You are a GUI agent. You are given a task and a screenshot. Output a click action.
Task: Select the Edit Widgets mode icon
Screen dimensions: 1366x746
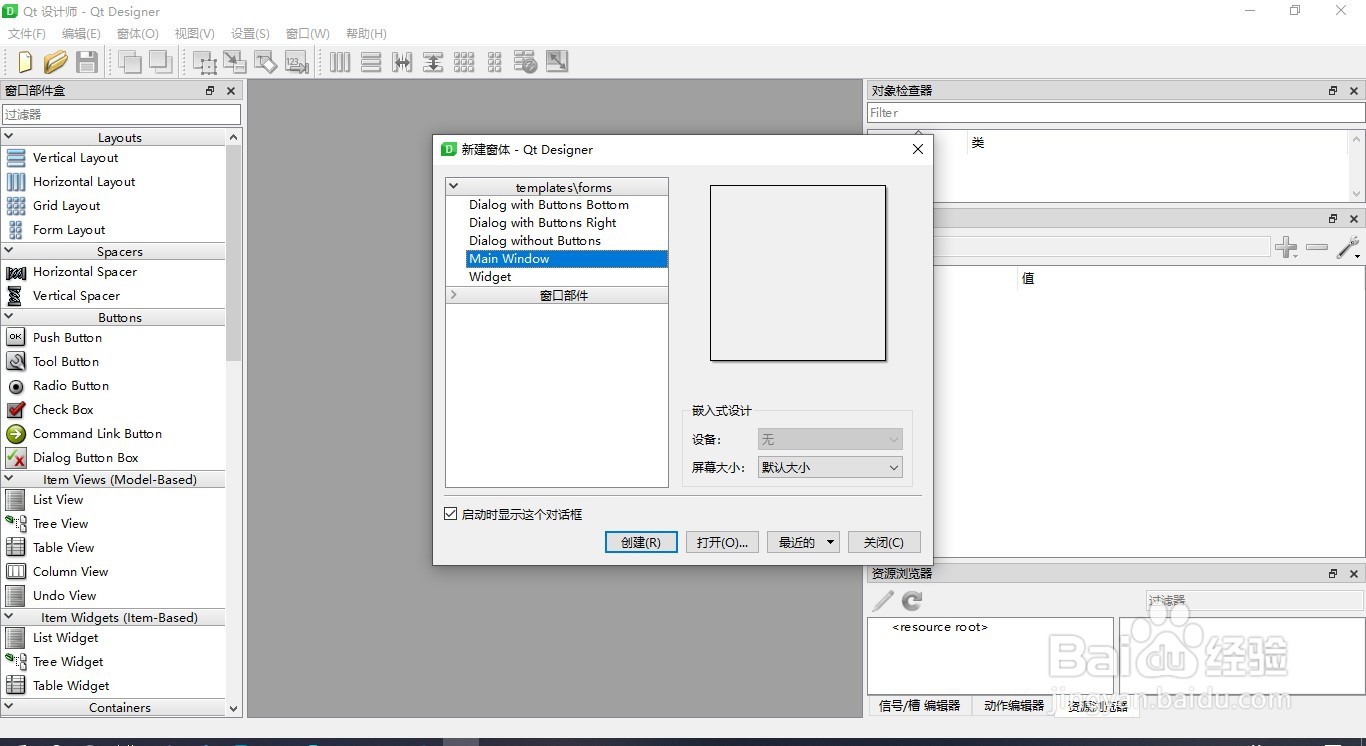click(x=205, y=62)
